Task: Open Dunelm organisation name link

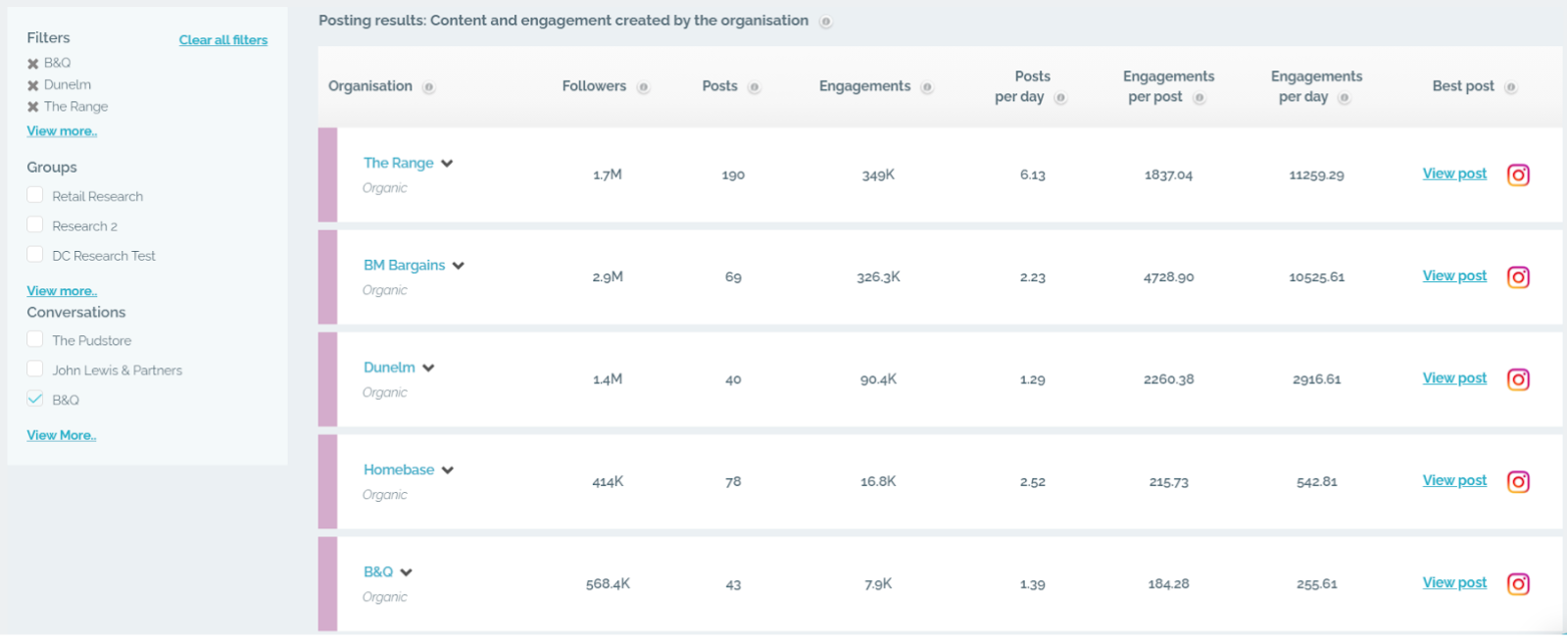Action: (x=389, y=368)
